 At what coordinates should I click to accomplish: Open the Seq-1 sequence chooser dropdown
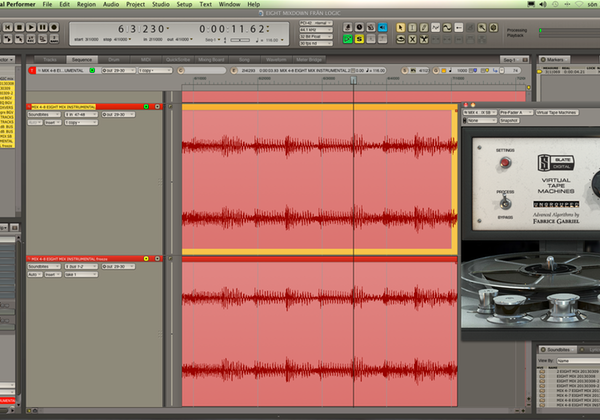click(515, 60)
